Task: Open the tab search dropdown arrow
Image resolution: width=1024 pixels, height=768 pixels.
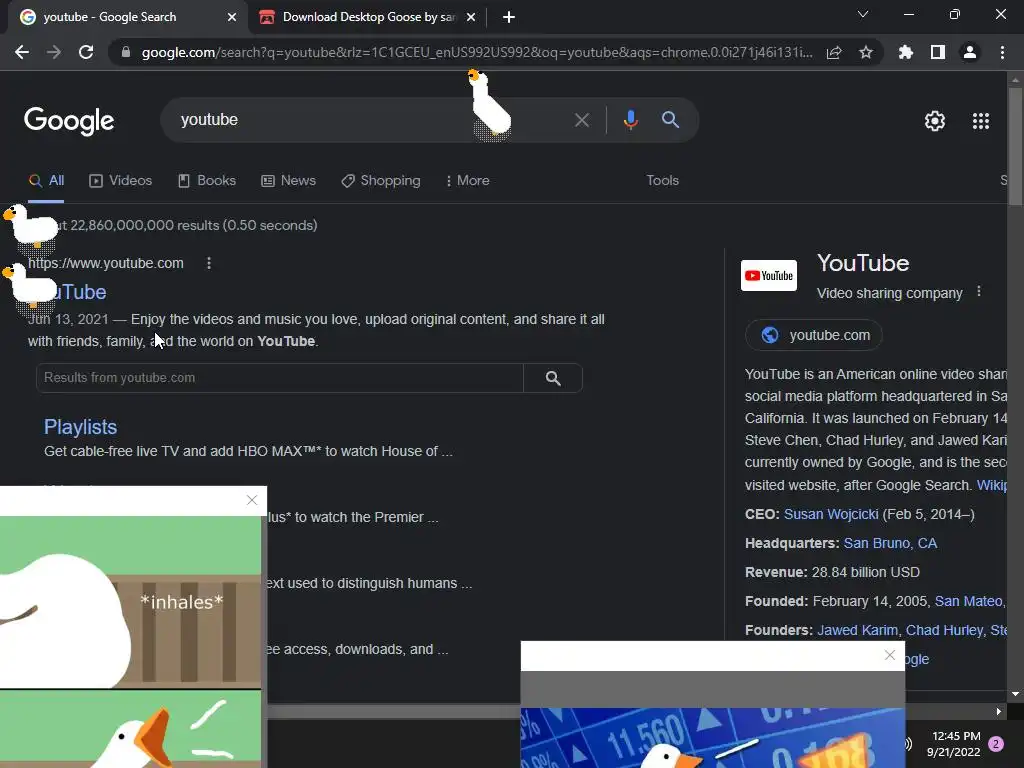Action: click(863, 14)
